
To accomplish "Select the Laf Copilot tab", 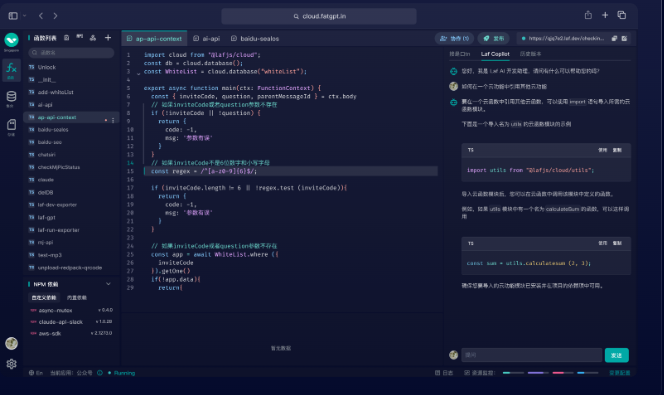I will point(495,54).
